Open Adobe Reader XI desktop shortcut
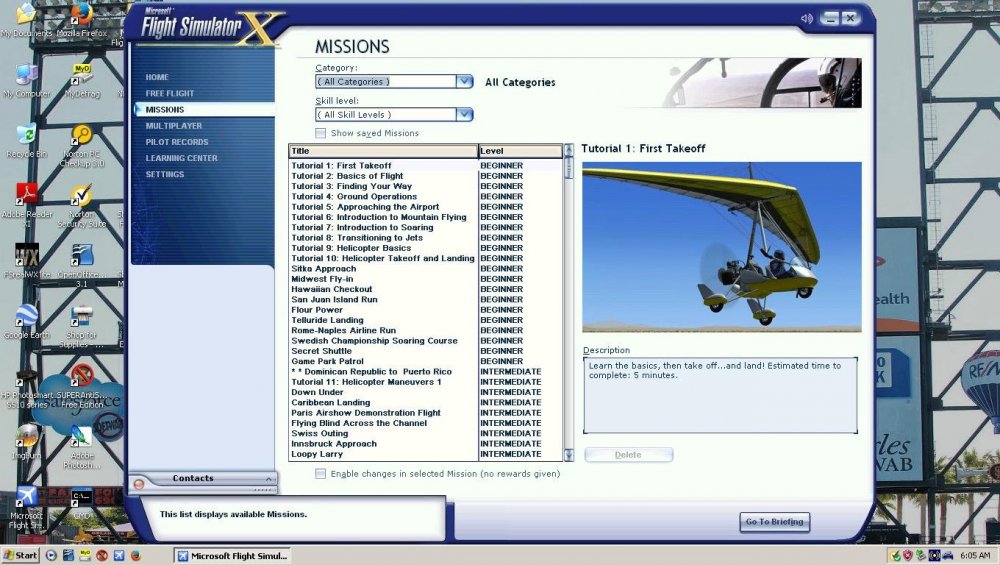This screenshot has height=565, width=1000. click(x=26, y=205)
